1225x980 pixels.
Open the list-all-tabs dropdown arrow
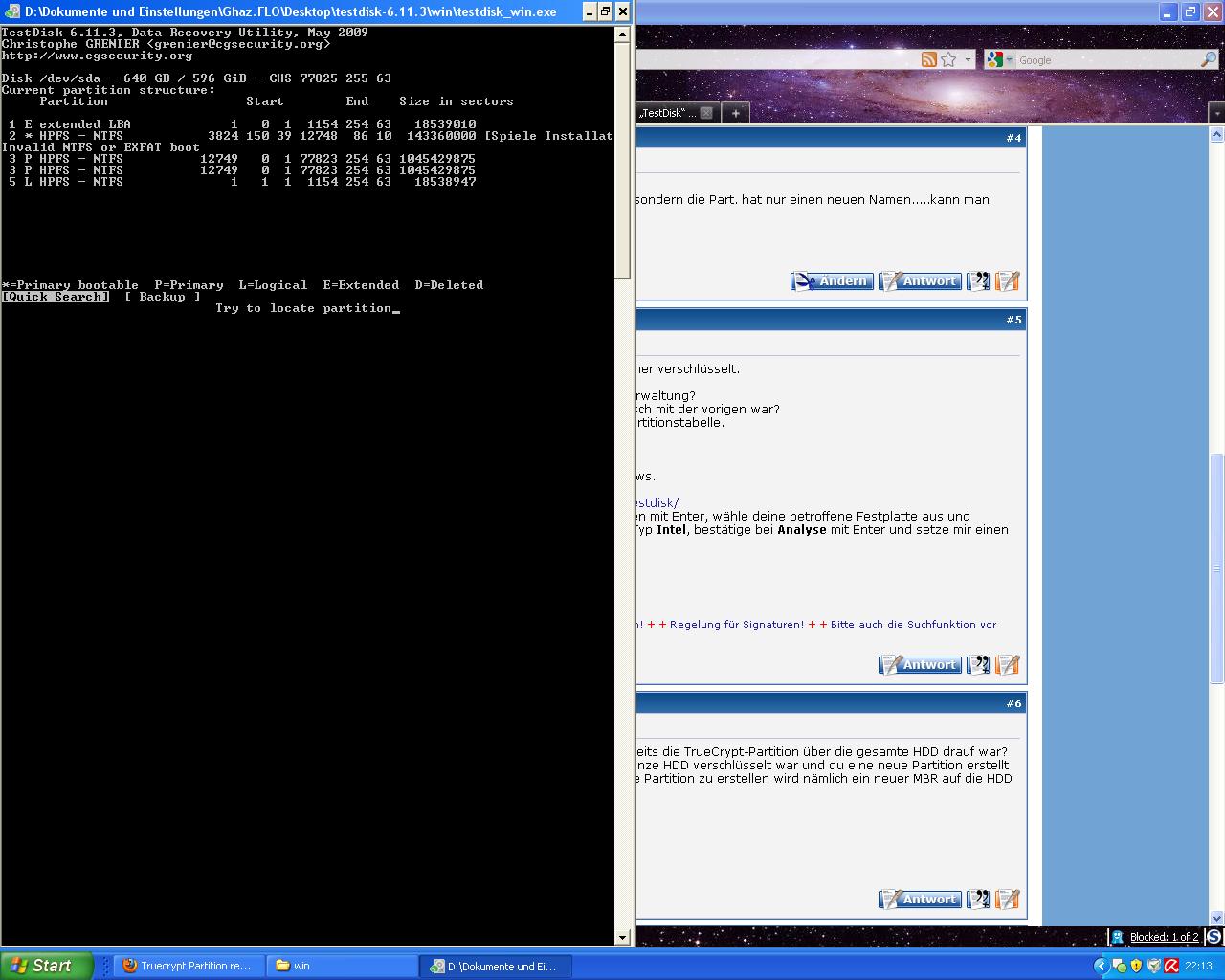point(1216,113)
